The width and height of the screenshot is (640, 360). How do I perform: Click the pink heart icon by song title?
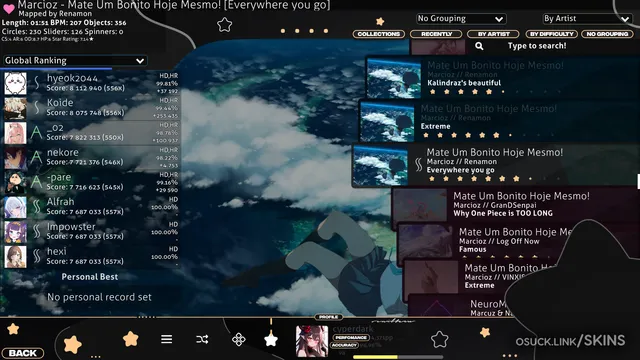click(8, 8)
